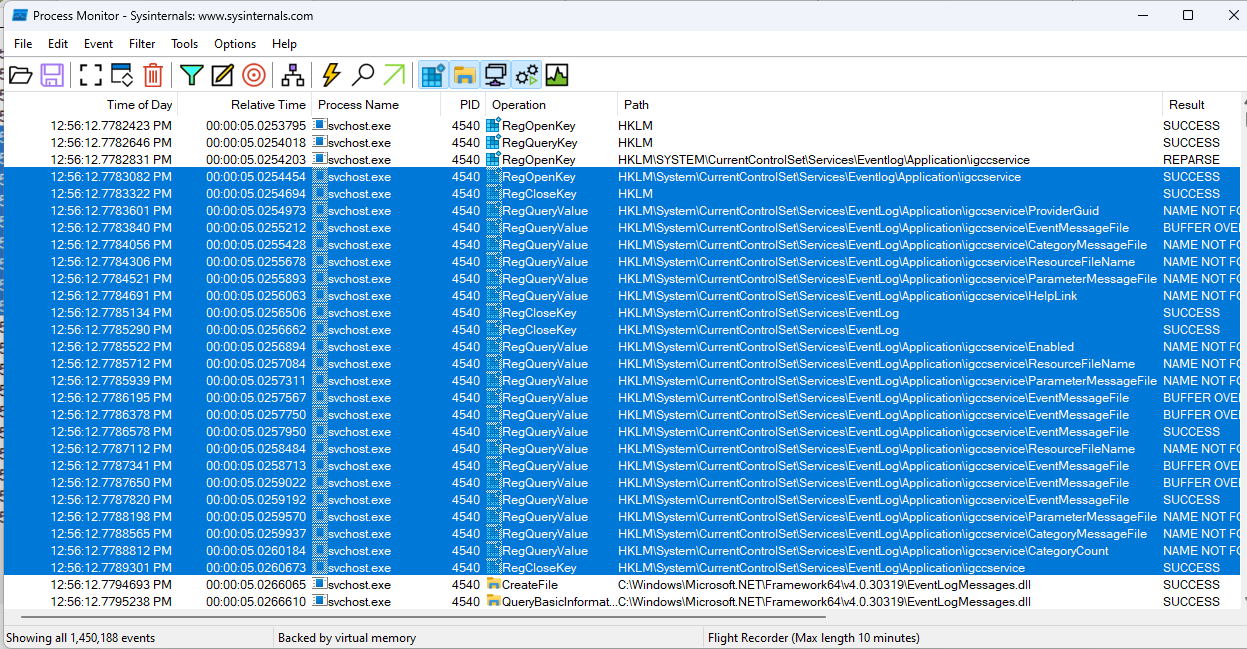Image resolution: width=1247 pixels, height=649 pixels.
Task: Click the Save floppy disk icon
Action: pos(52,75)
